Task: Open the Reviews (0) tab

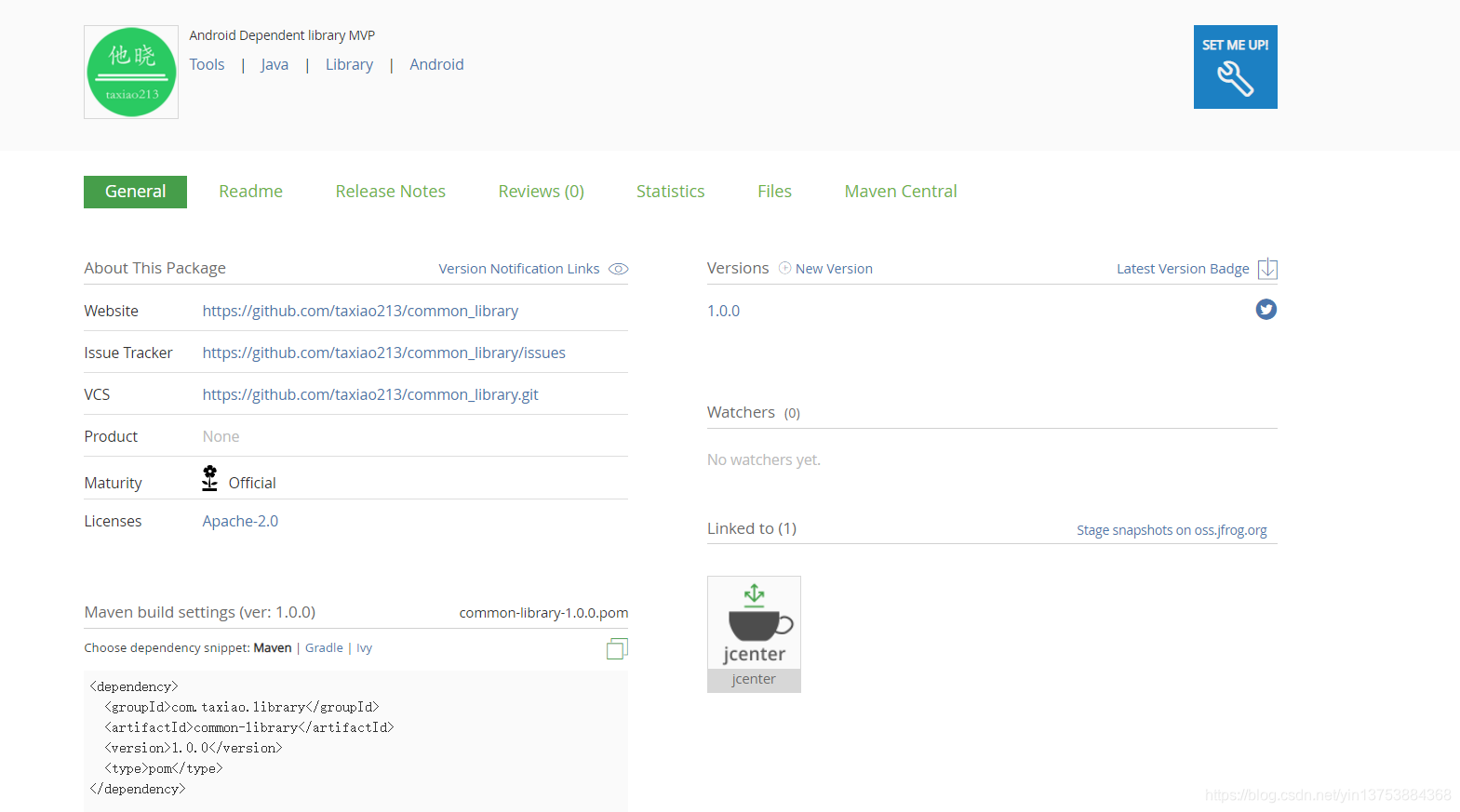Action: (542, 192)
